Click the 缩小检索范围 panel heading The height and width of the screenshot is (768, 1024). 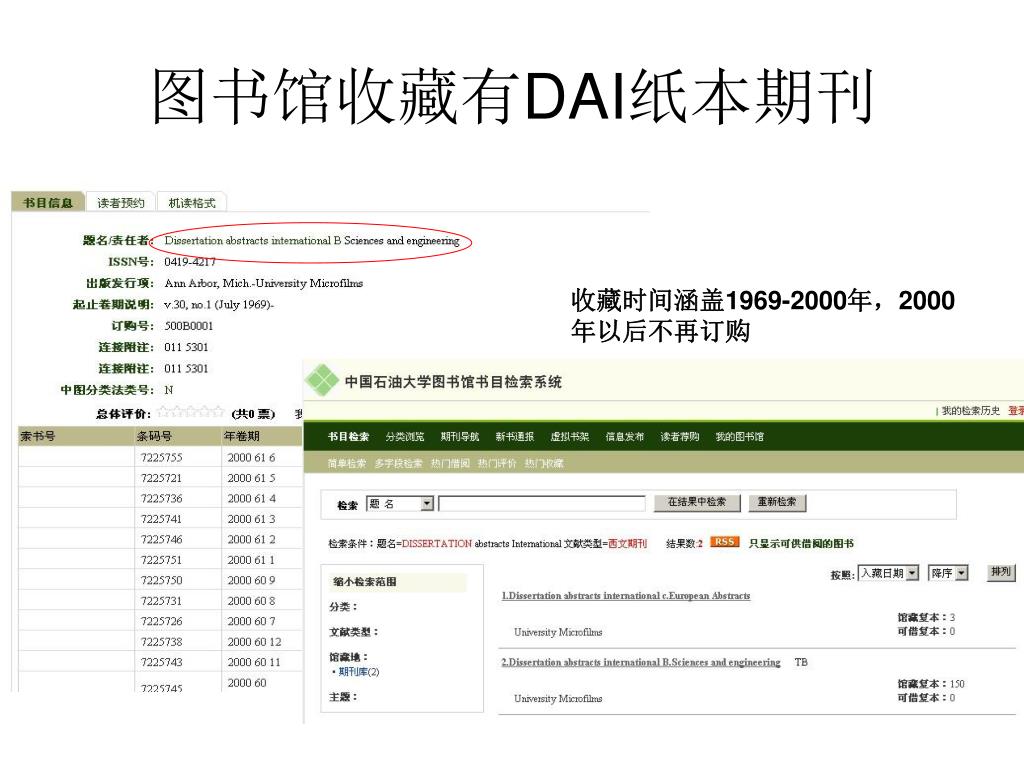364,581
